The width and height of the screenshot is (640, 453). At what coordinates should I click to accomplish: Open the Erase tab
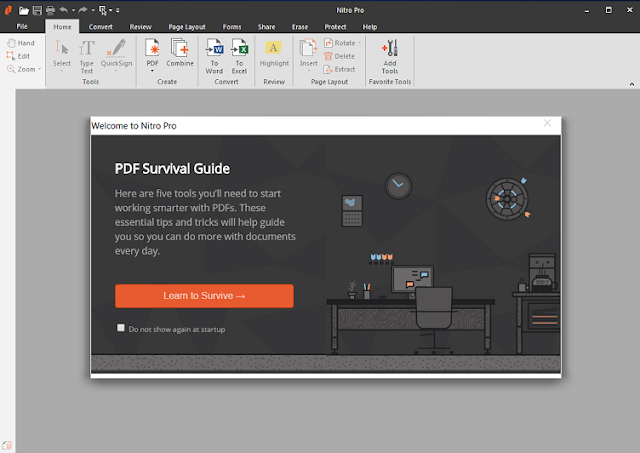(300, 27)
